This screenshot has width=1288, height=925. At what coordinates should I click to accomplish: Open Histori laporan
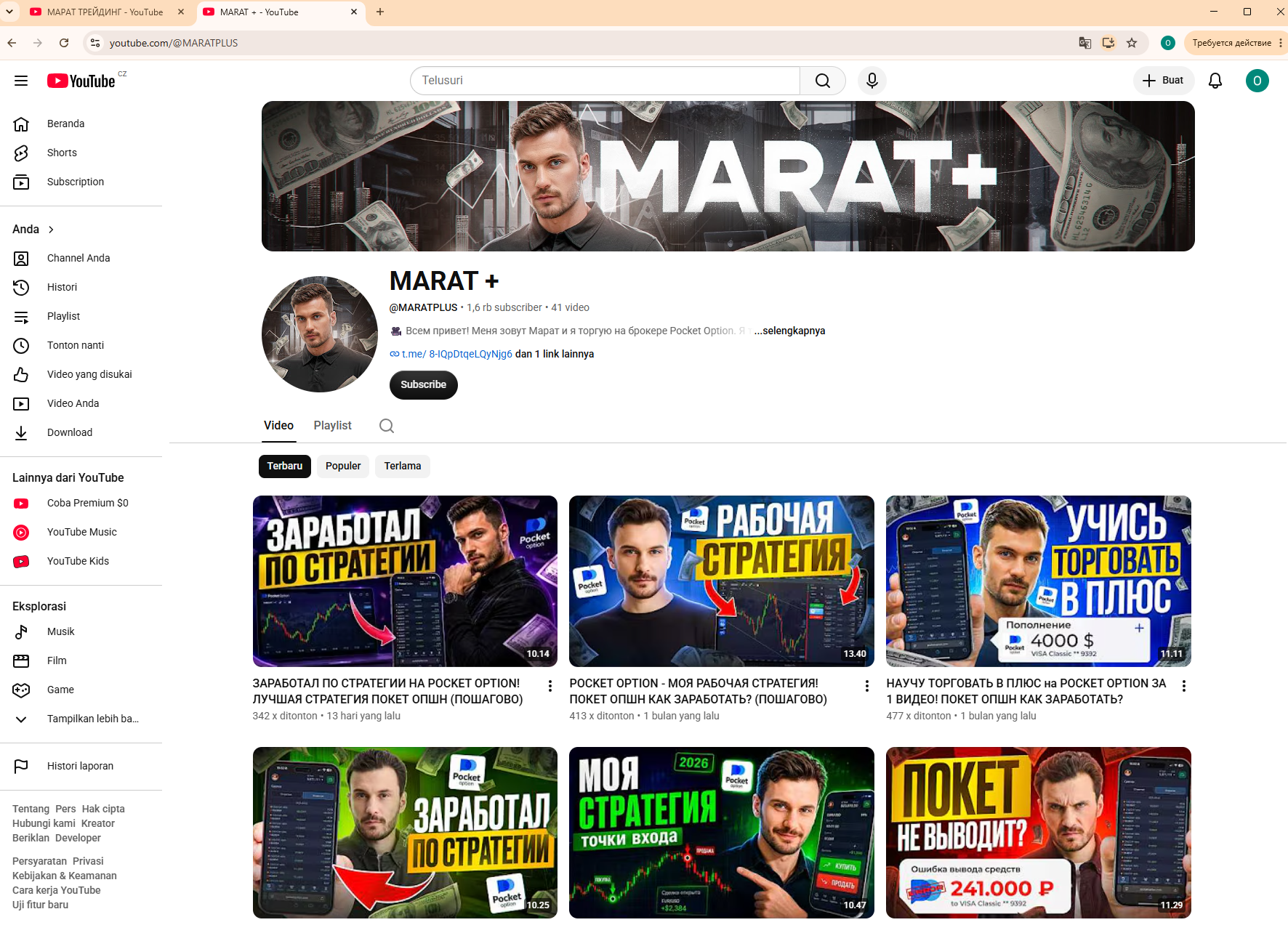(x=80, y=766)
